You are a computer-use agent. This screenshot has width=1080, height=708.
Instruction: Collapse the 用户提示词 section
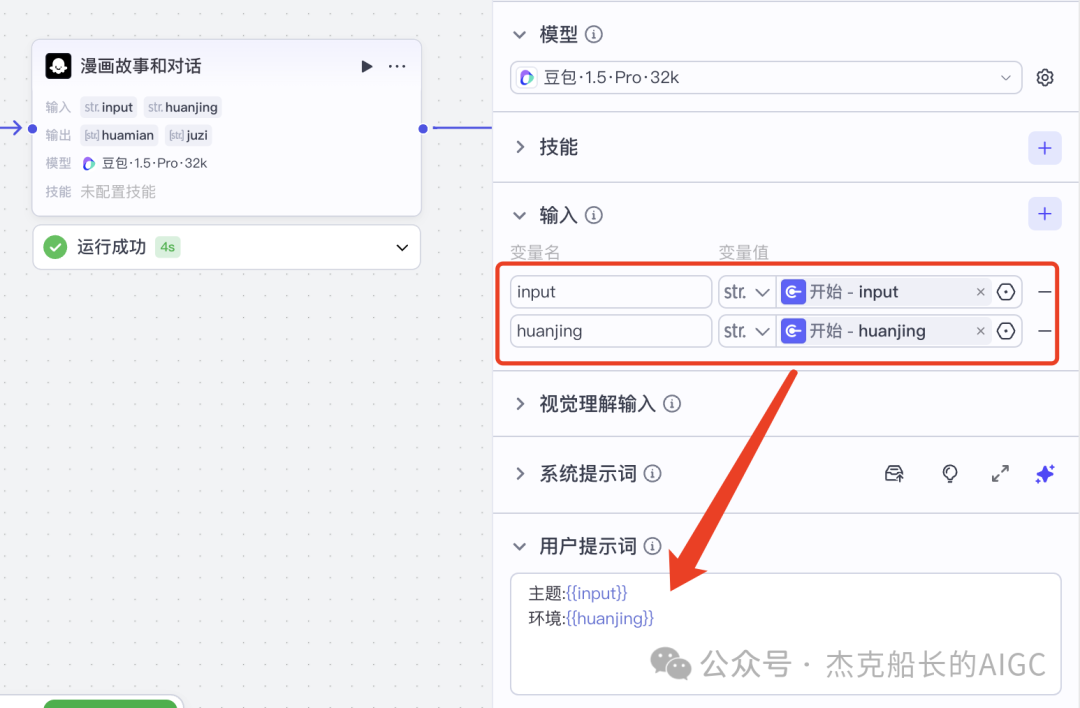[519, 547]
